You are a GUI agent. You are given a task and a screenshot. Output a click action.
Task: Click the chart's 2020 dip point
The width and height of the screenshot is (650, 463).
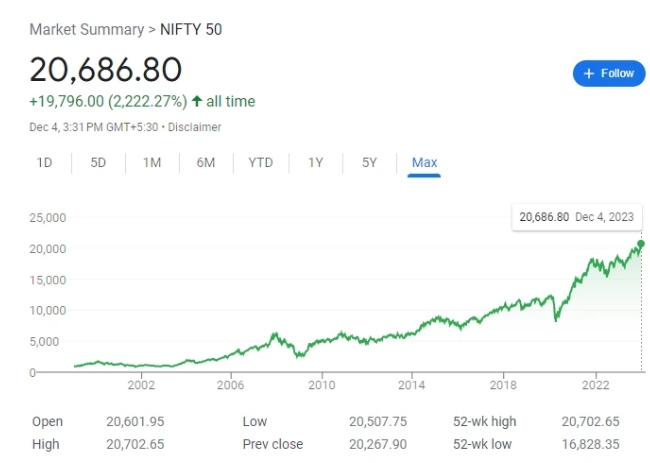coord(556,319)
